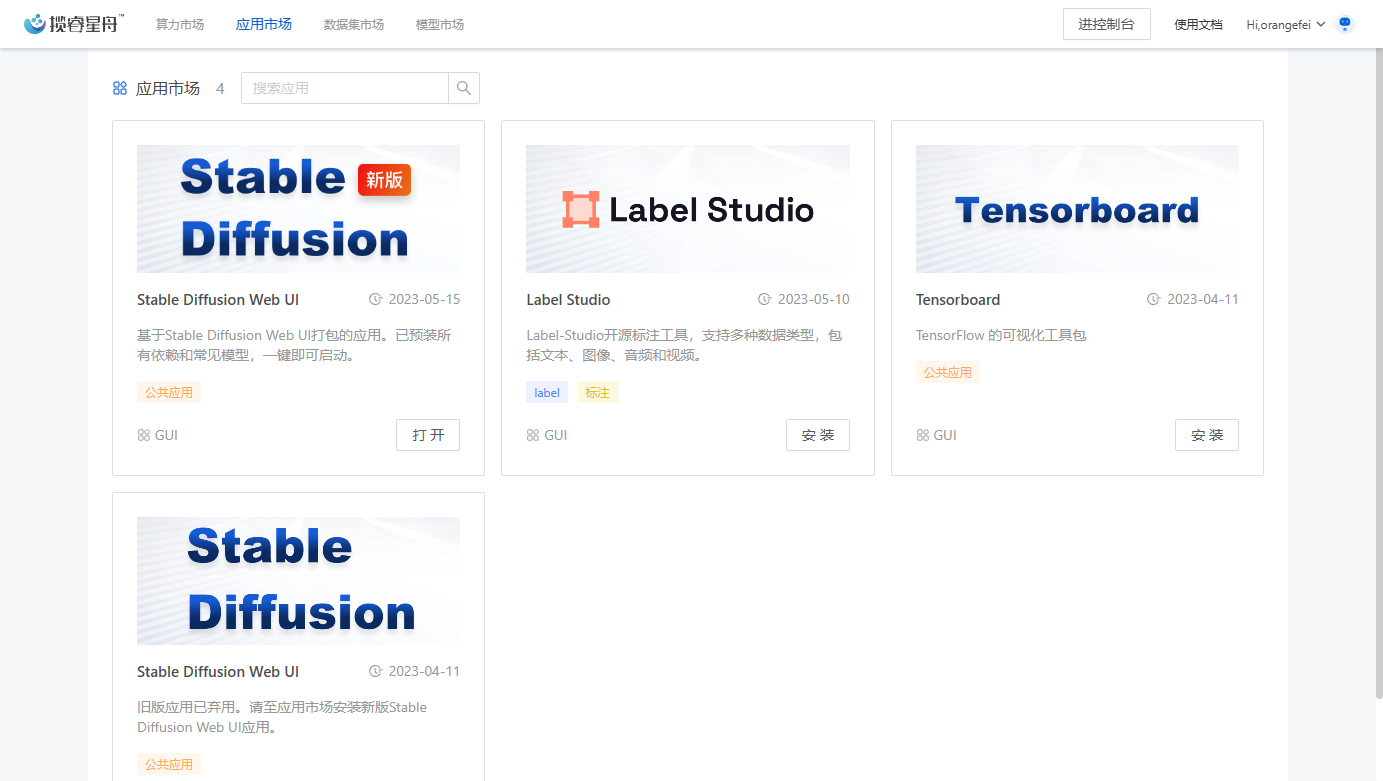
Task: Click the 新版 badge on Stable Diffusion banner
Action: click(384, 181)
